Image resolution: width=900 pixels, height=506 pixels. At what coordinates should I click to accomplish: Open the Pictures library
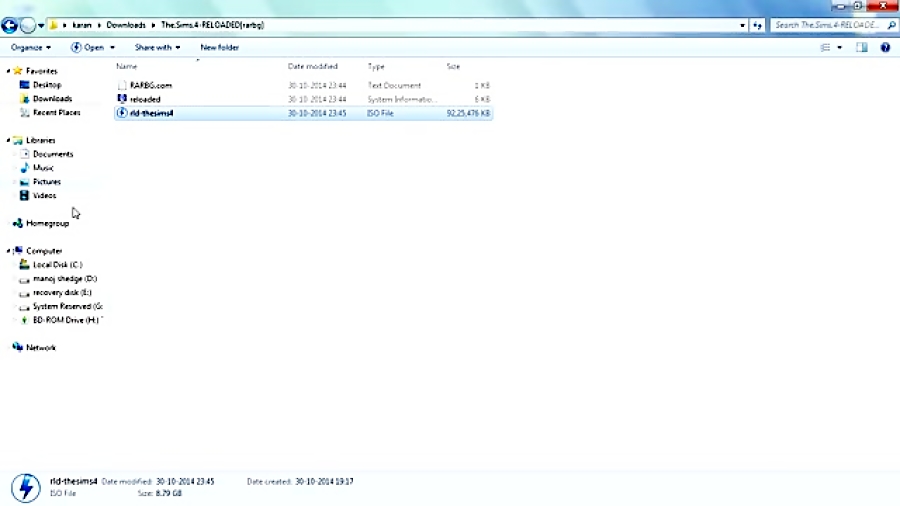point(47,182)
